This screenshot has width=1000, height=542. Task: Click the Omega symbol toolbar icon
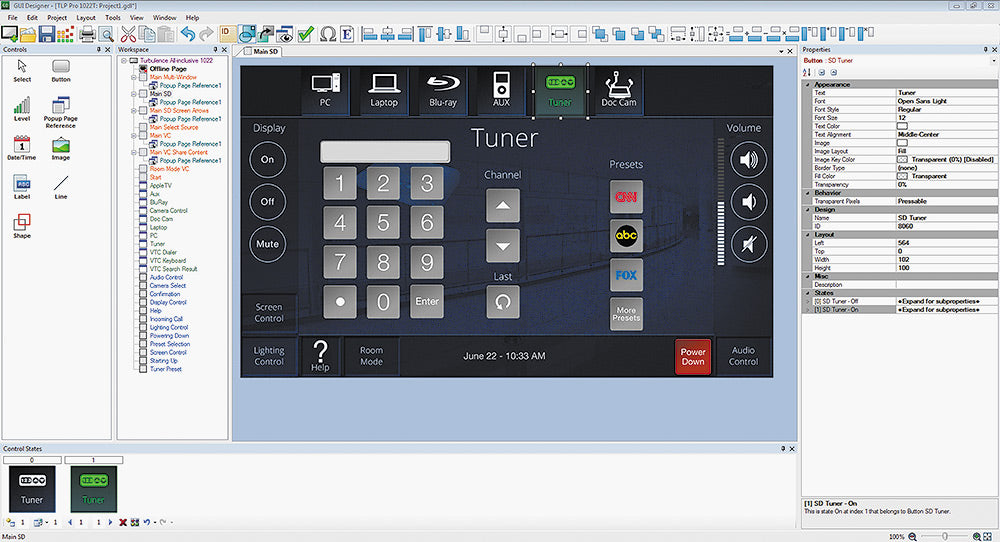328,34
